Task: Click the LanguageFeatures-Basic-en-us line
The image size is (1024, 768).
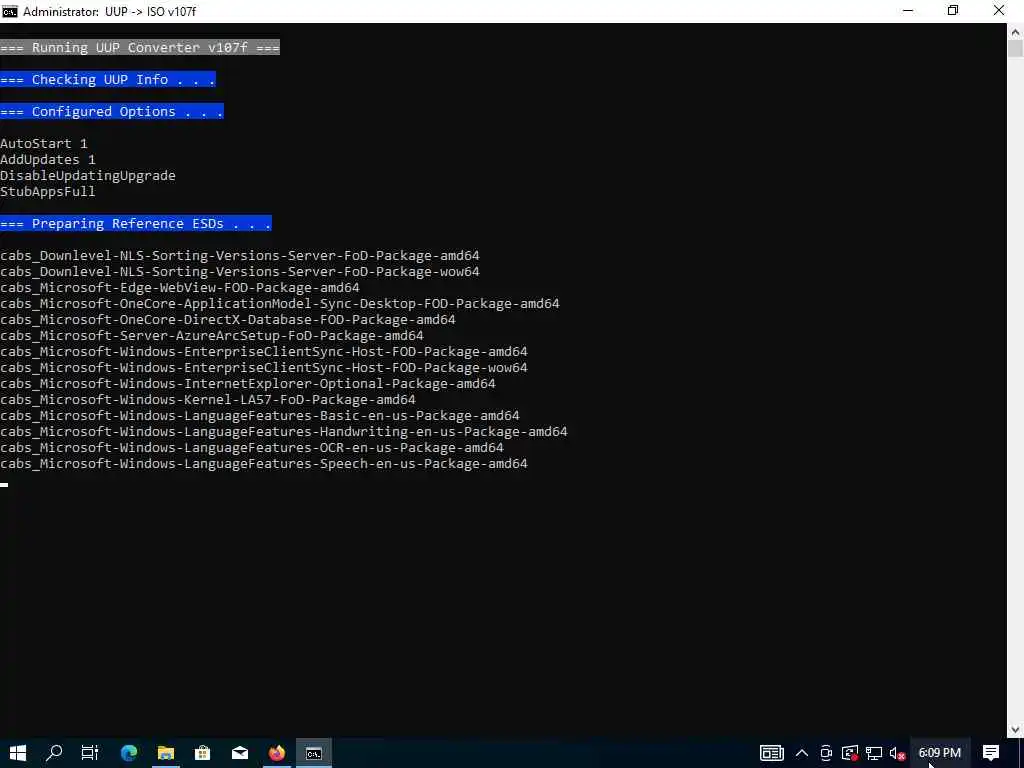Action: [x=260, y=415]
